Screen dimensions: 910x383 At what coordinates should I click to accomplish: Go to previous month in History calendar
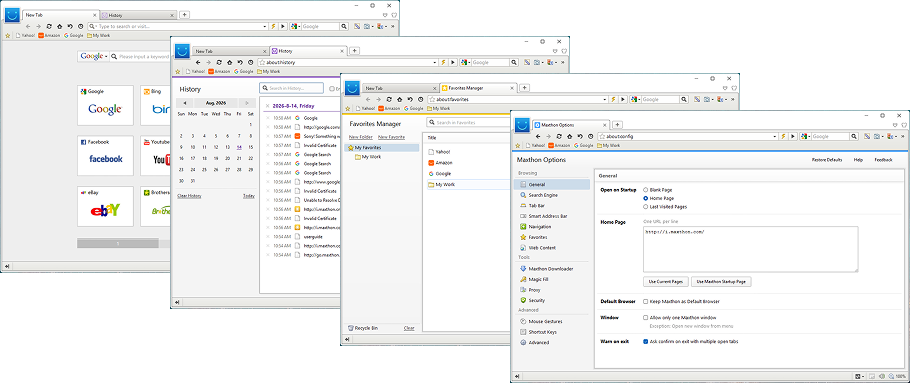184,103
